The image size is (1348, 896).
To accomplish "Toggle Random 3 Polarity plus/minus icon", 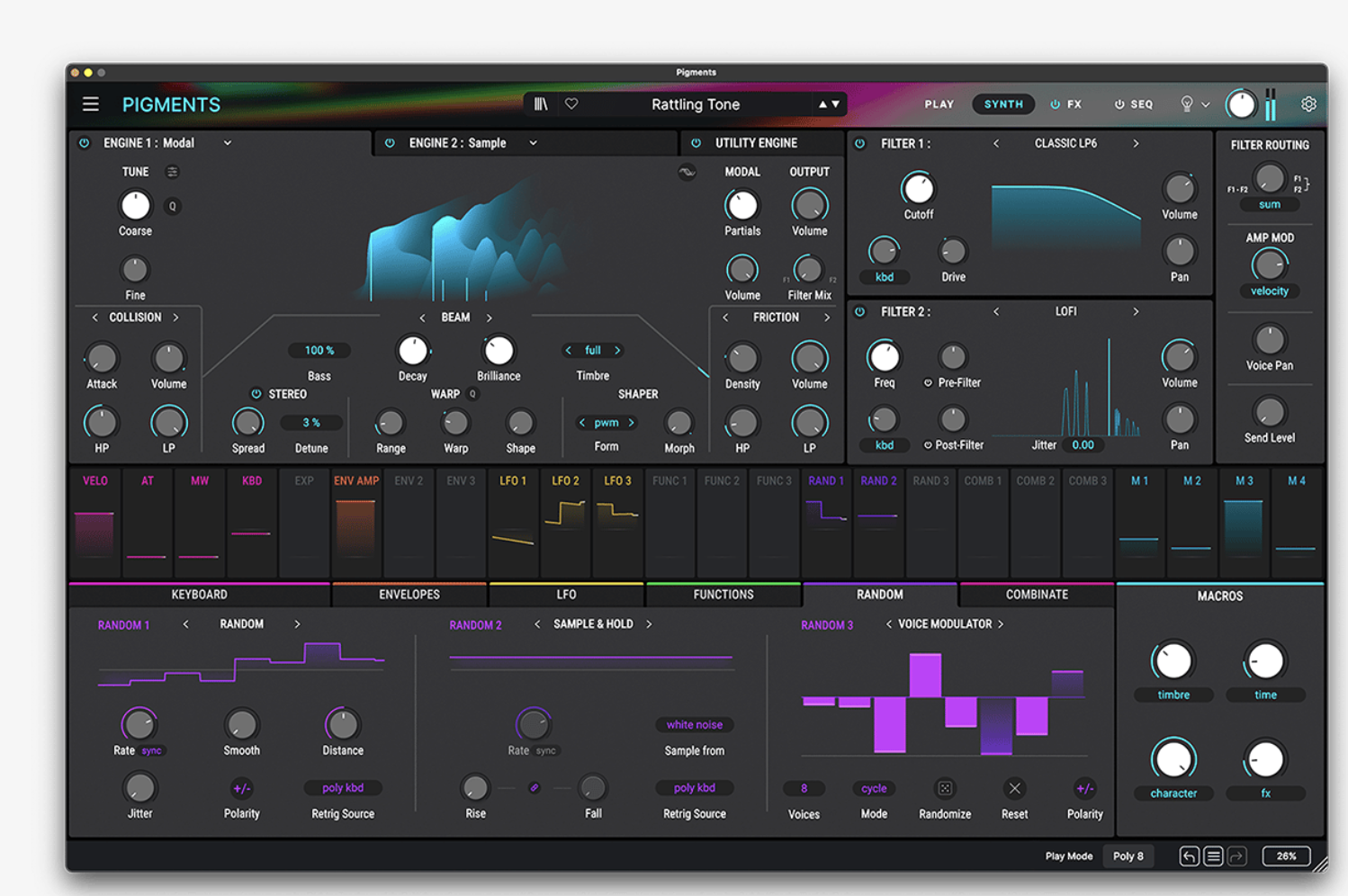I will [1084, 788].
